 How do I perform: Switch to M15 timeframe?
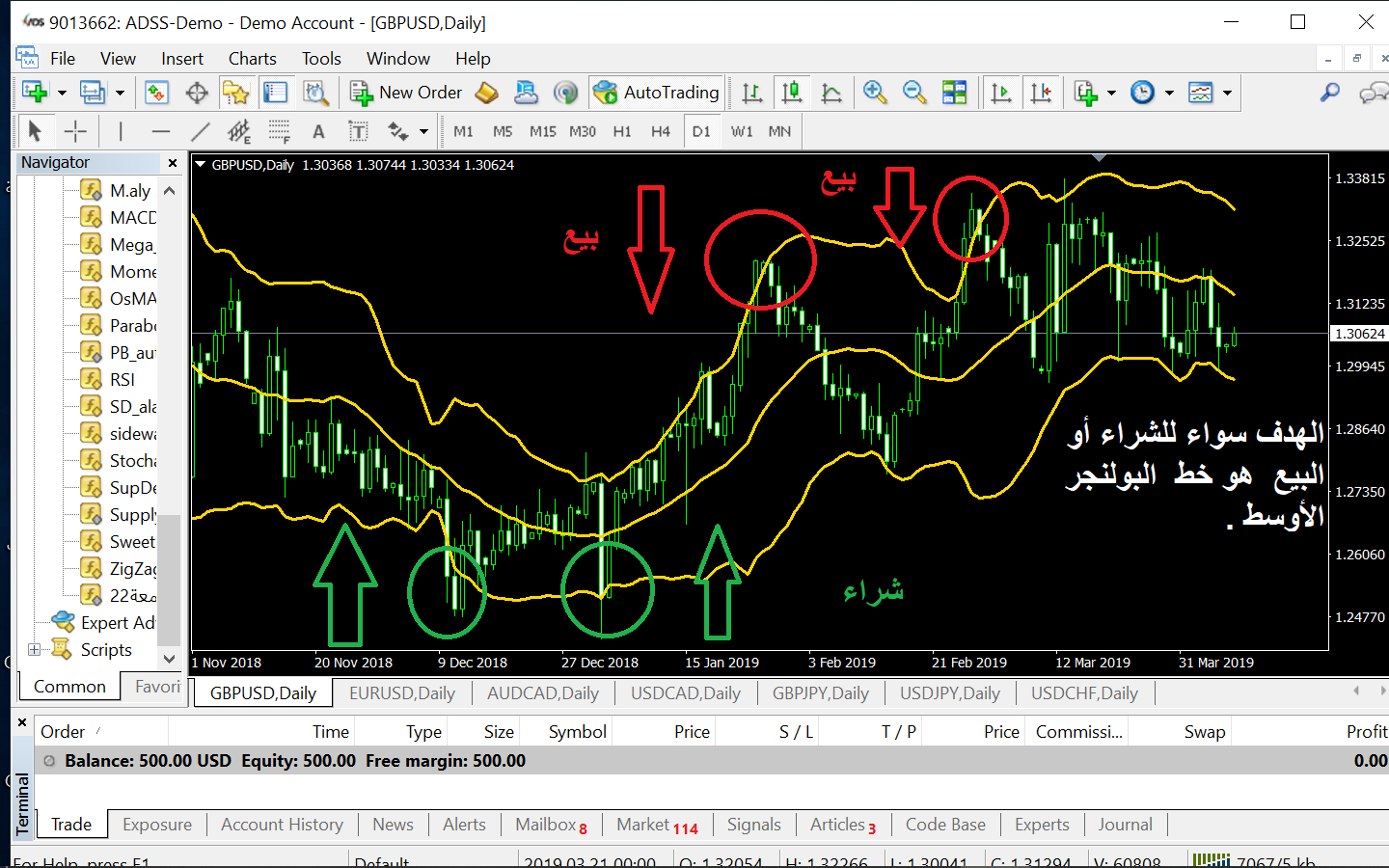point(543,131)
